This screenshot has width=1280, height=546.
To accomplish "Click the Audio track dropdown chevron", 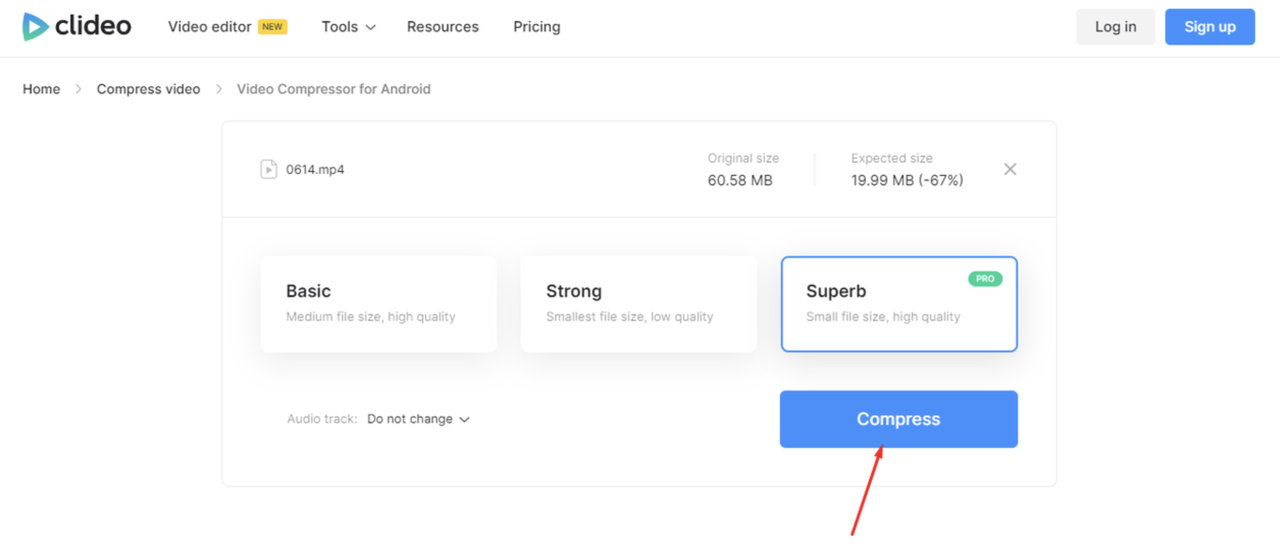I will 464,420.
